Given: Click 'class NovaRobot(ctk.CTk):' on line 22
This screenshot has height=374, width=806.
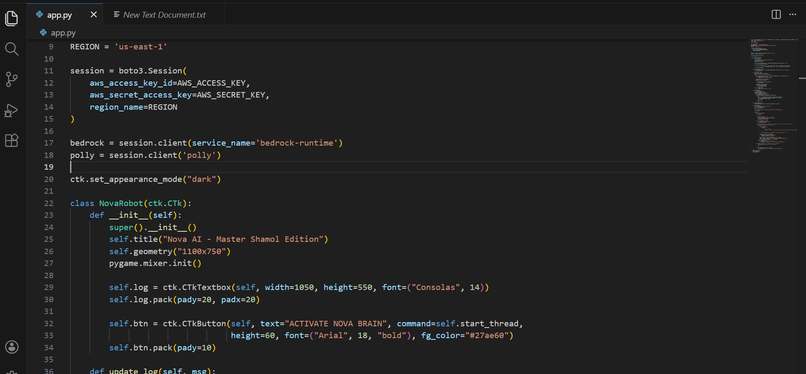Looking at the screenshot, I should 131,203.
